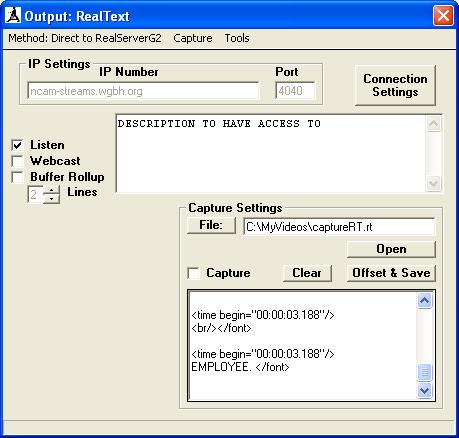Click the Port field showing 4040
This screenshot has height=438, width=459.
coord(295,90)
